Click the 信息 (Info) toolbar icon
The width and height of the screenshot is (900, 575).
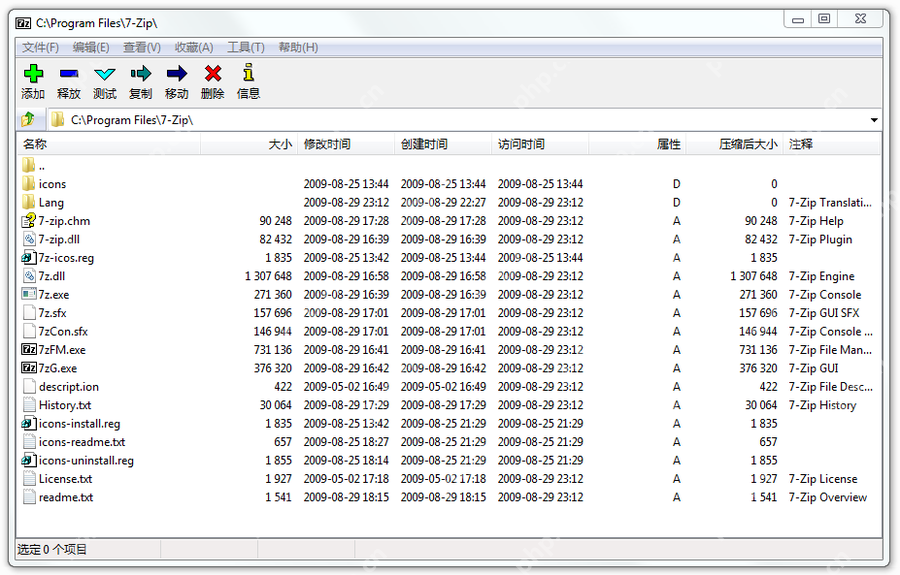(249, 73)
